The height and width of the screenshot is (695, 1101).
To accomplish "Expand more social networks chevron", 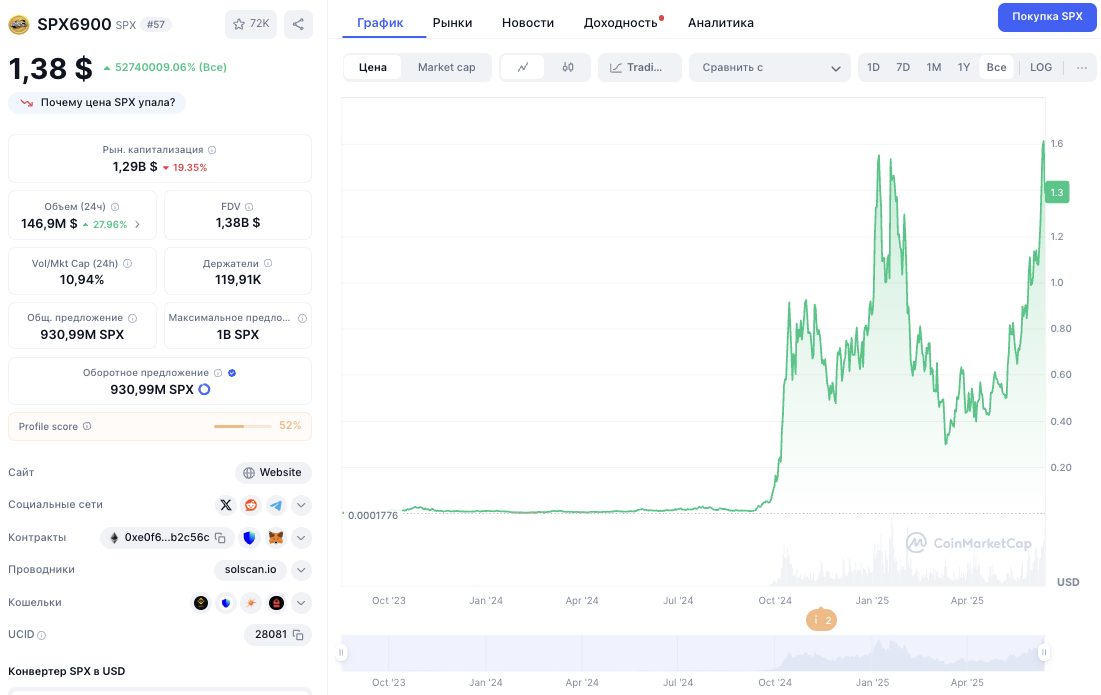I will pyautogui.click(x=301, y=505).
